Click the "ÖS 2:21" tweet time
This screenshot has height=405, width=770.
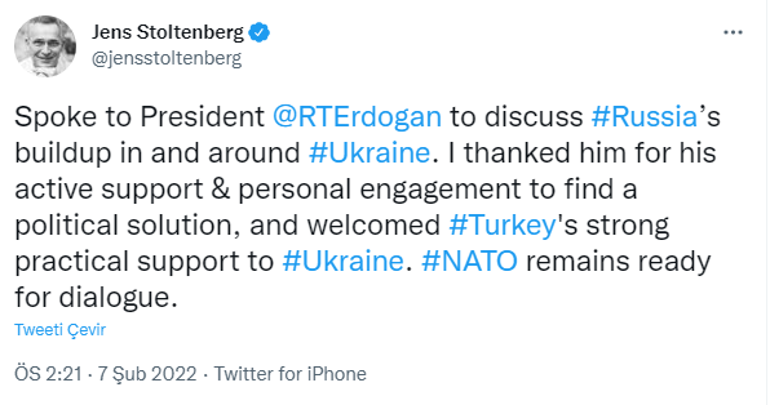(x=47, y=374)
